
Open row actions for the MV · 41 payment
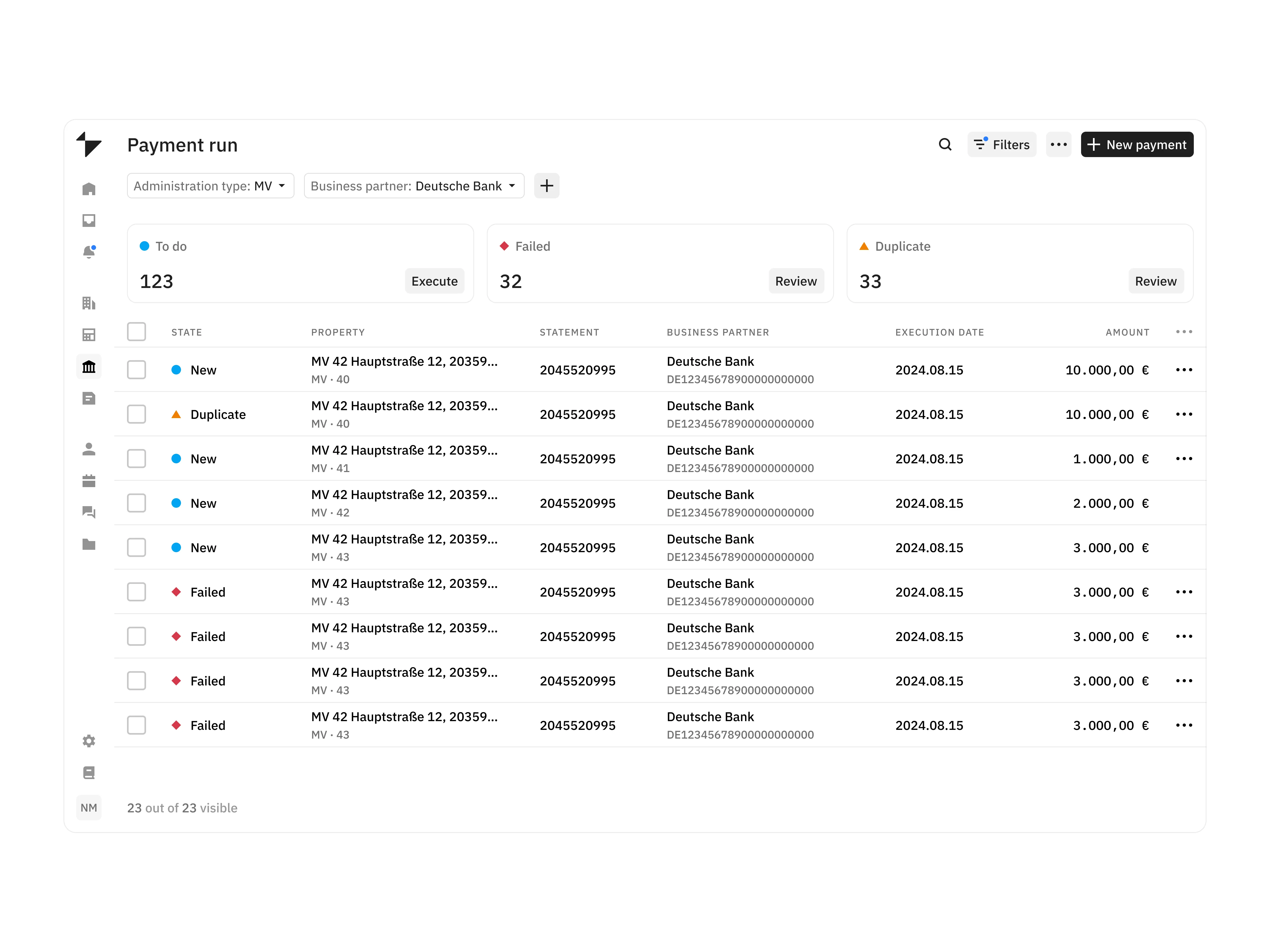coord(1184,459)
